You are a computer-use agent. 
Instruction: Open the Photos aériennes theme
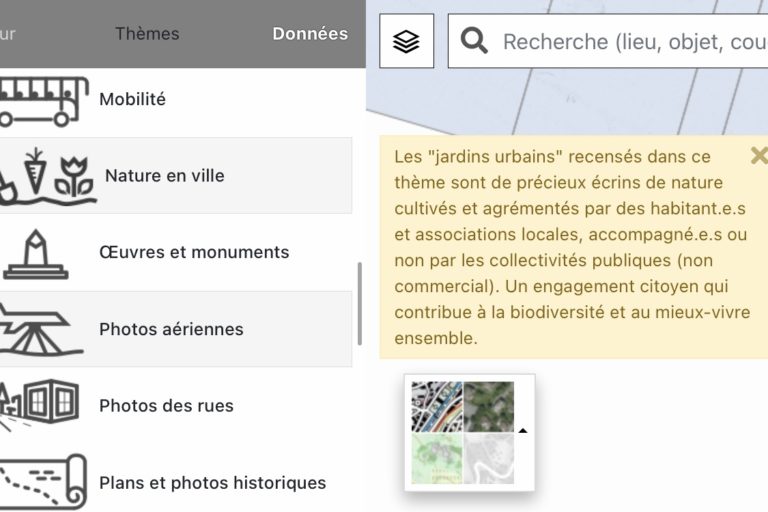pyautogui.click(x=171, y=329)
